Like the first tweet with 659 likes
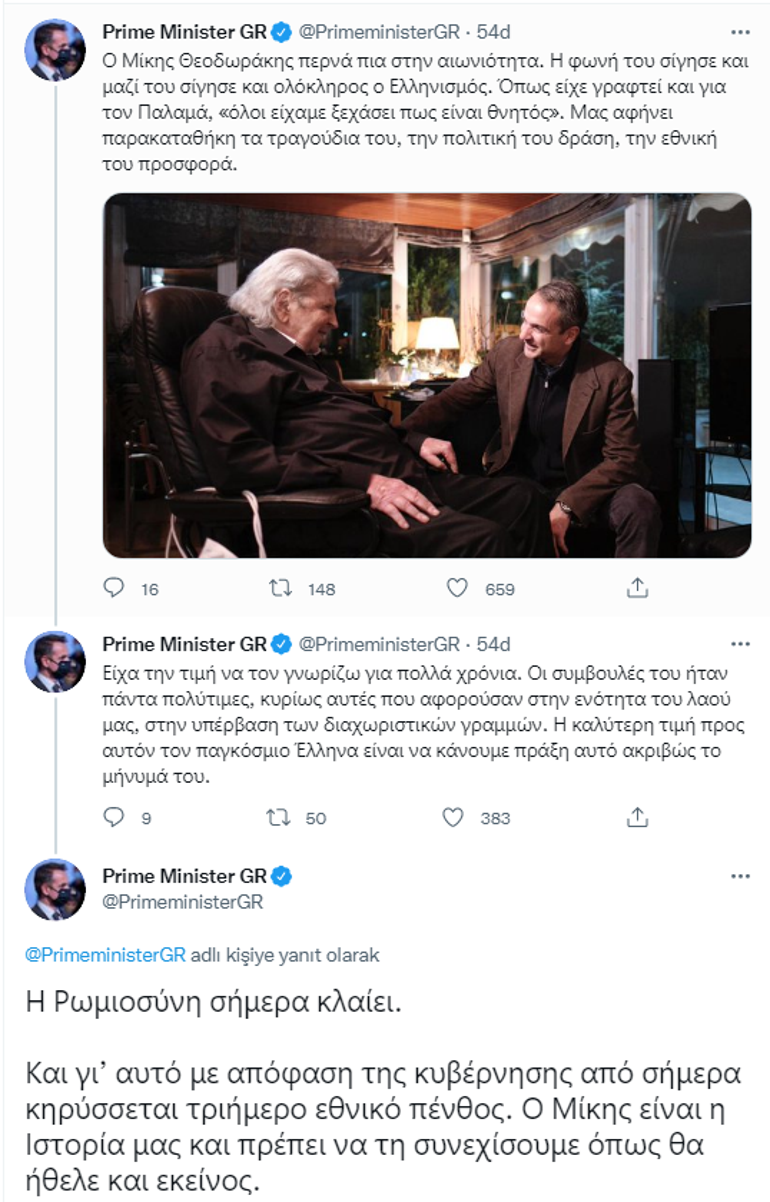Screen dimensions: 770x1202 tap(457, 589)
